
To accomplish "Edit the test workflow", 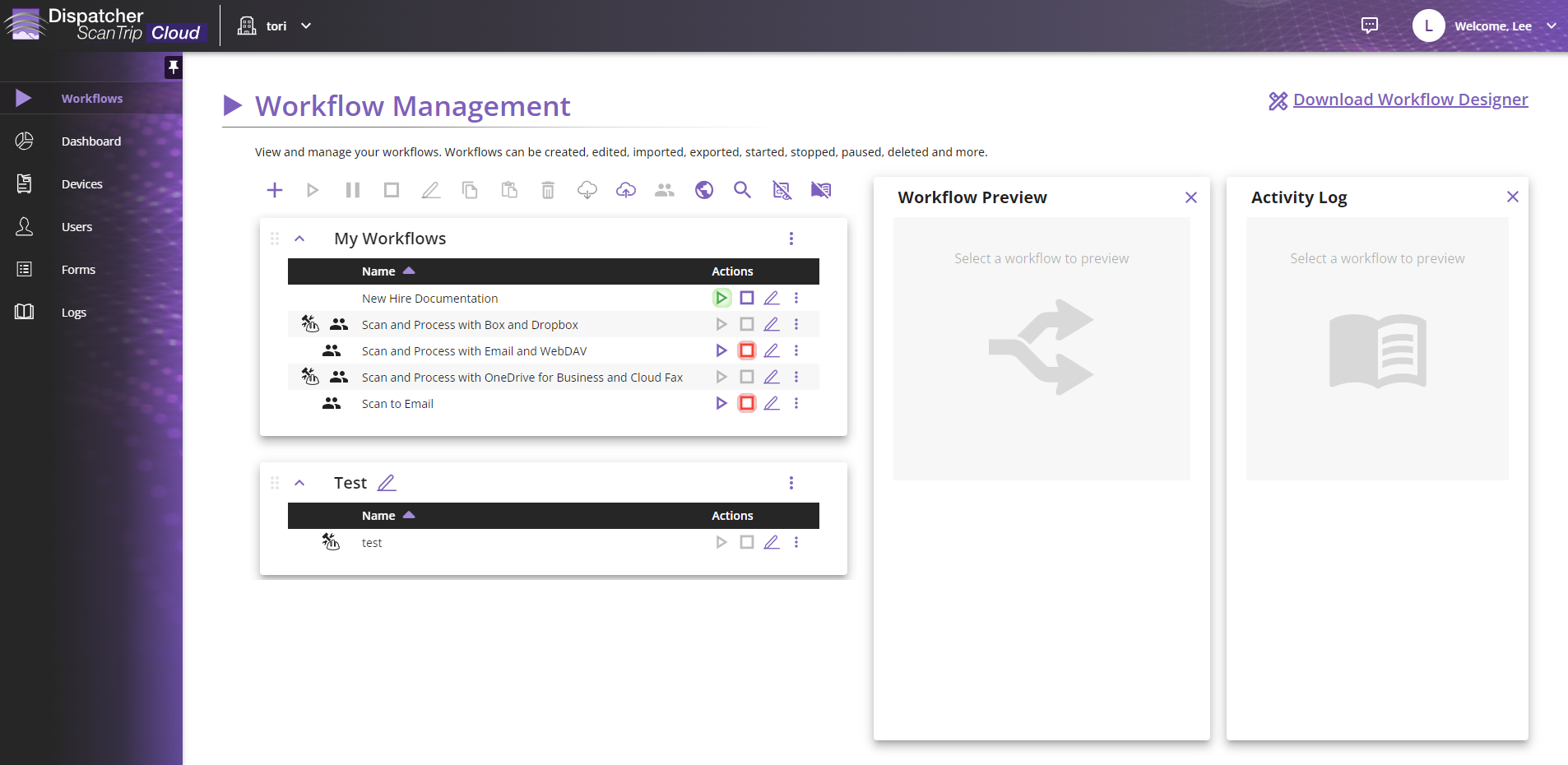I will click(772, 542).
